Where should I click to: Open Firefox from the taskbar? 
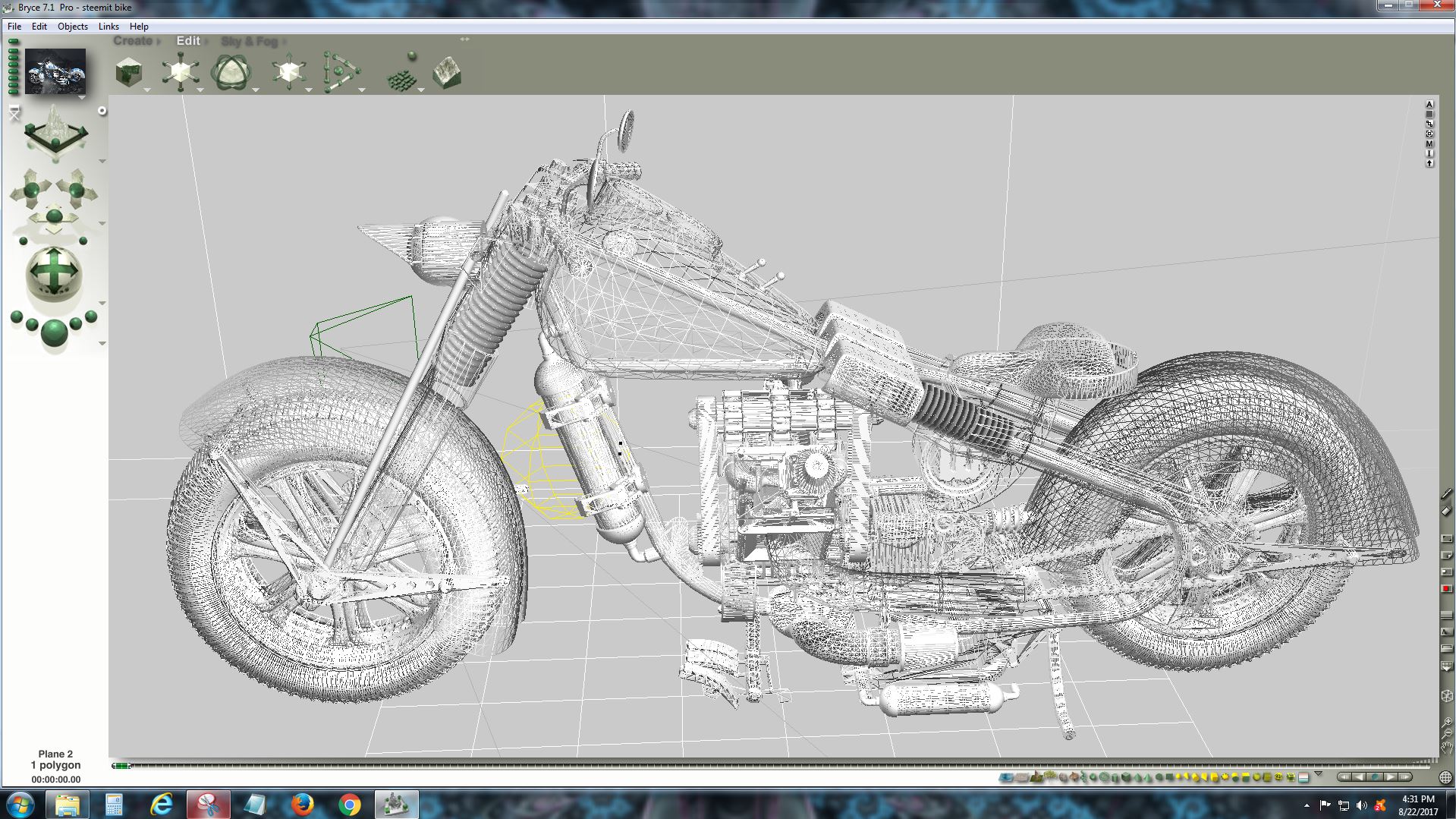click(x=302, y=804)
